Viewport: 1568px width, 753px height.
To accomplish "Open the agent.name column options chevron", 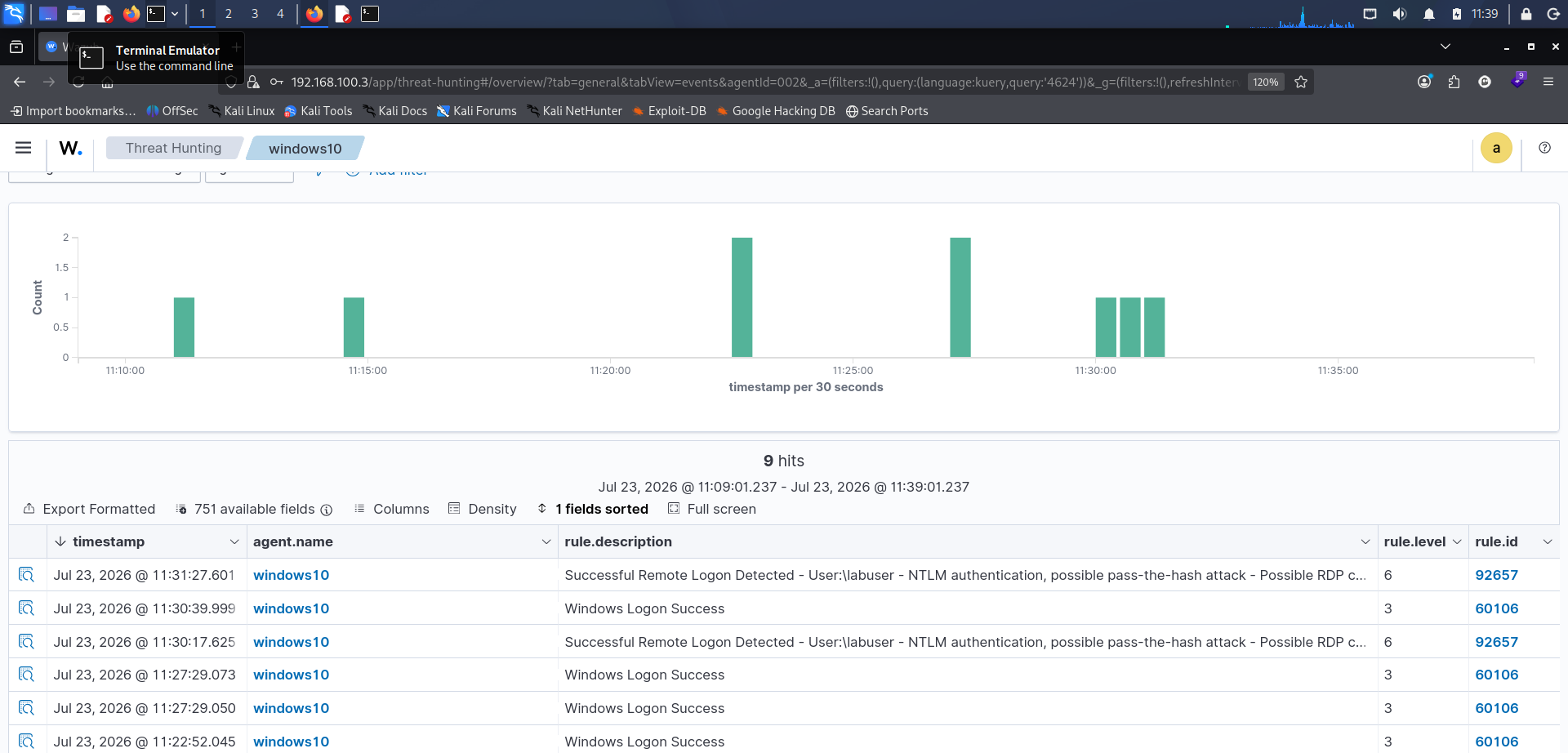I will pos(546,541).
